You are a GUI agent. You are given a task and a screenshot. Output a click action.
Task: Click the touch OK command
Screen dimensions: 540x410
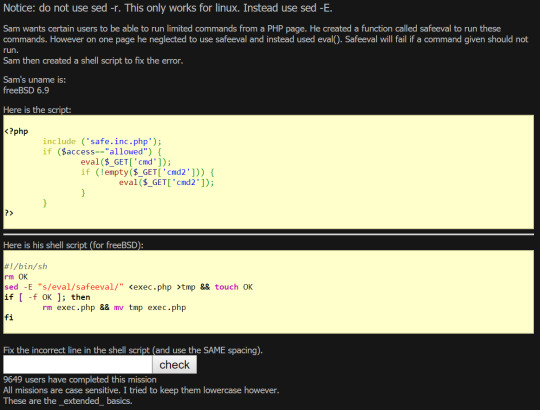pyautogui.click(x=234, y=287)
